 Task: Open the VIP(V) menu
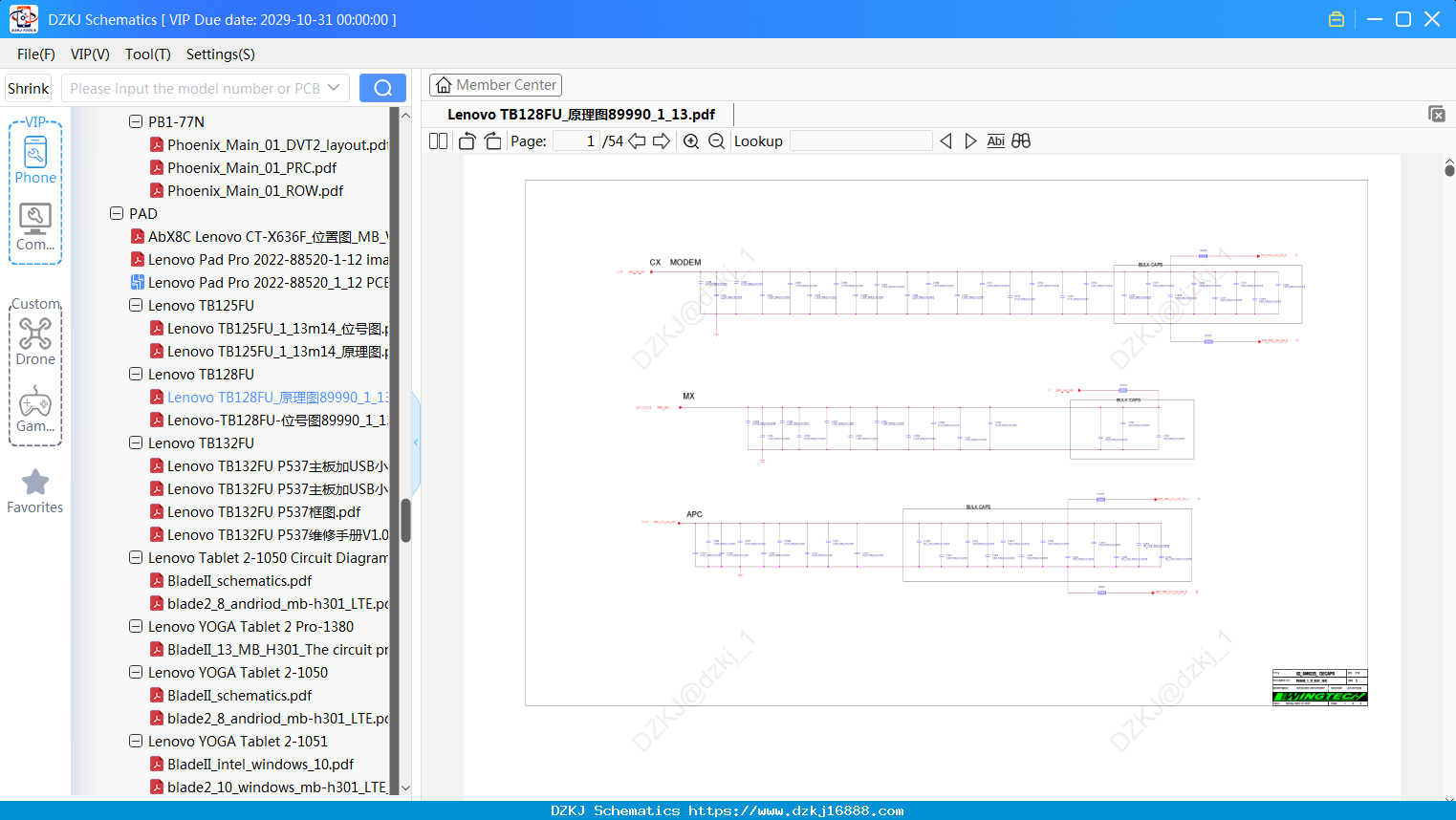pyautogui.click(x=90, y=54)
